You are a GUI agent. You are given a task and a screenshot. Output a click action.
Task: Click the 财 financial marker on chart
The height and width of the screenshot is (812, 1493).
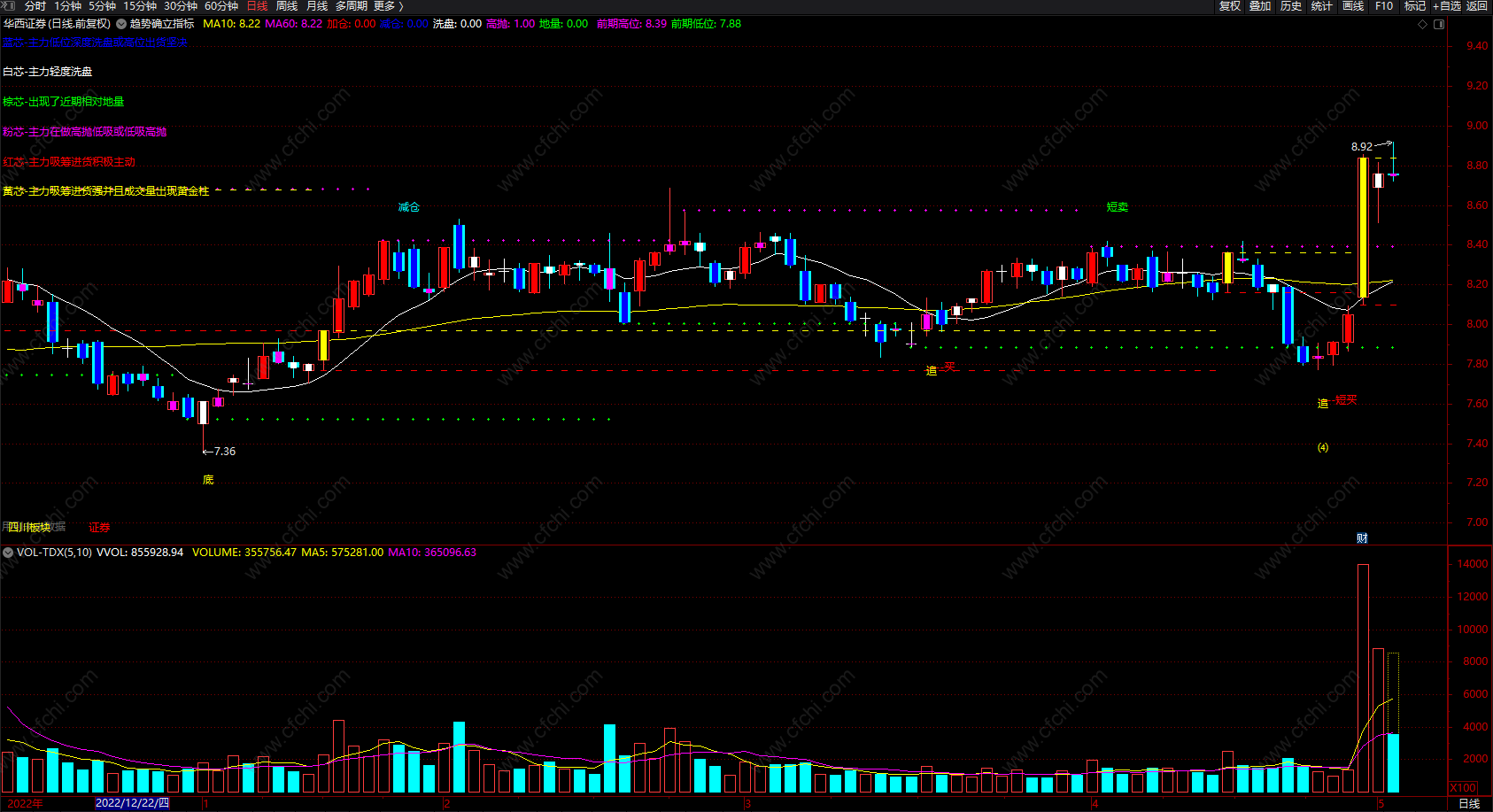point(1362,538)
